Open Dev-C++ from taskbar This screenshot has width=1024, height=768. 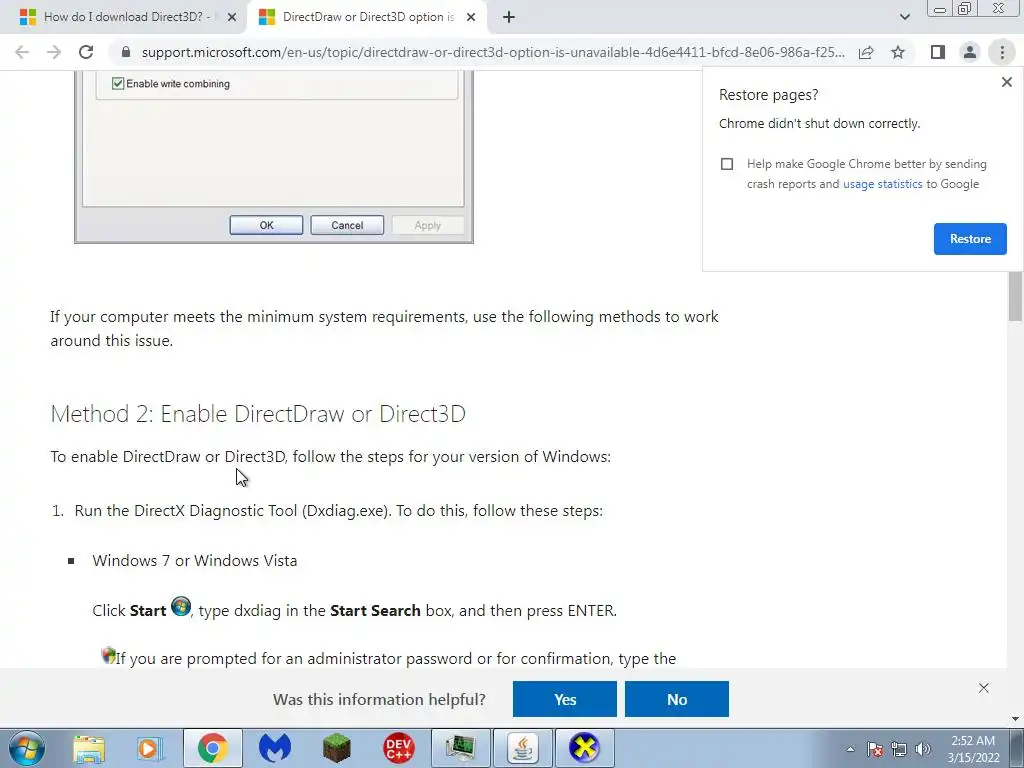click(399, 748)
